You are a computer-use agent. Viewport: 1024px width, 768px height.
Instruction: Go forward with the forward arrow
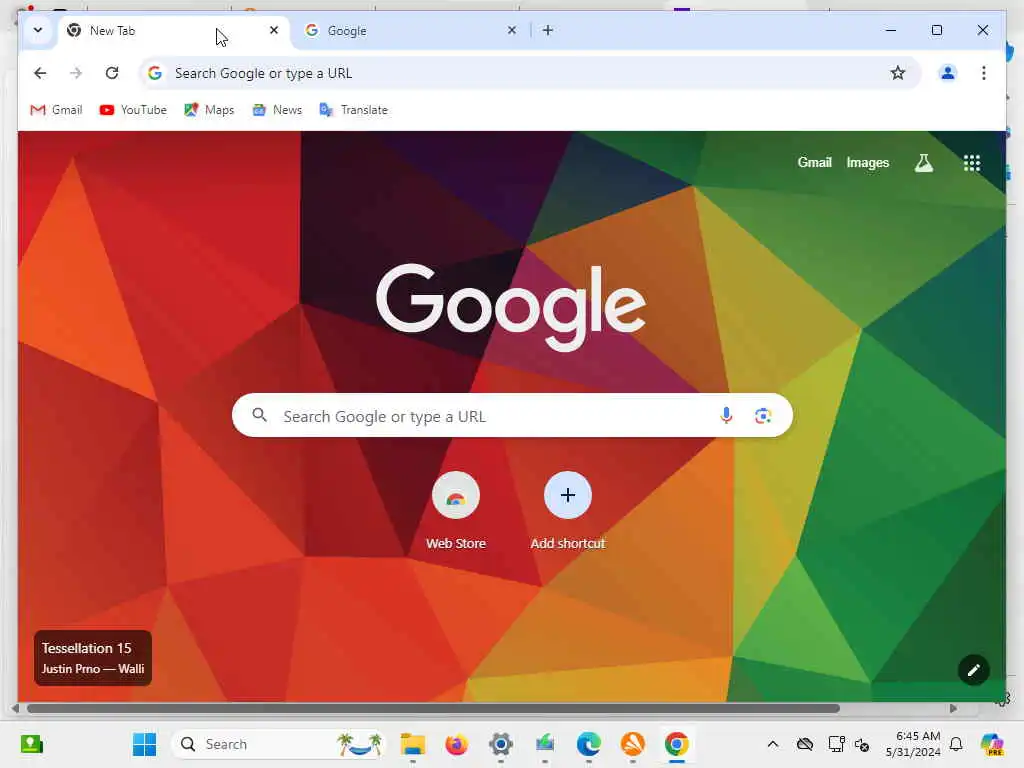coord(76,73)
